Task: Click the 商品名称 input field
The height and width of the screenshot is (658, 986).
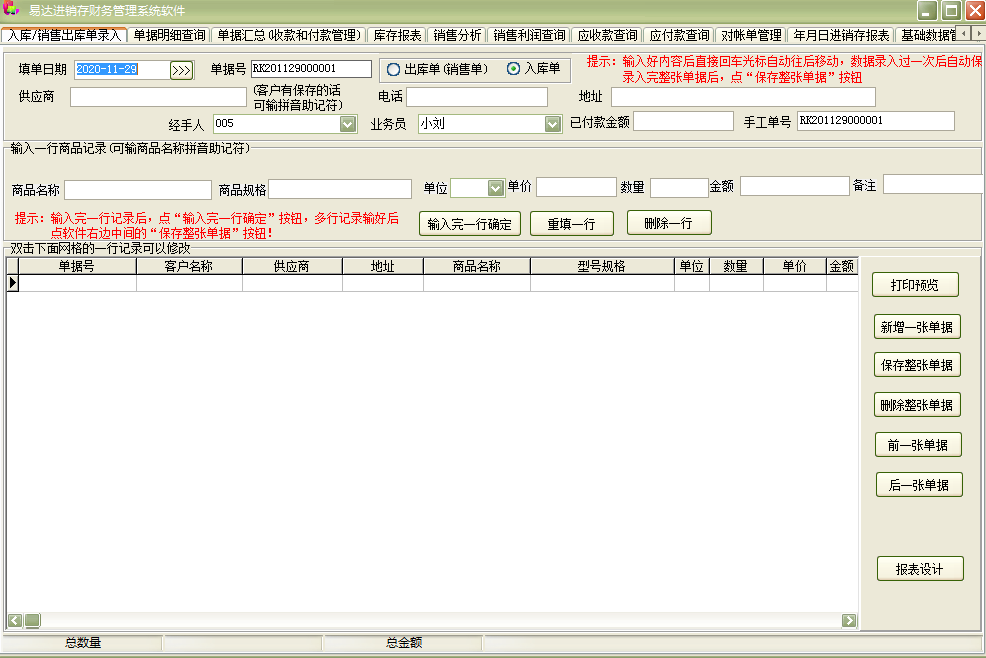Action: tap(138, 189)
